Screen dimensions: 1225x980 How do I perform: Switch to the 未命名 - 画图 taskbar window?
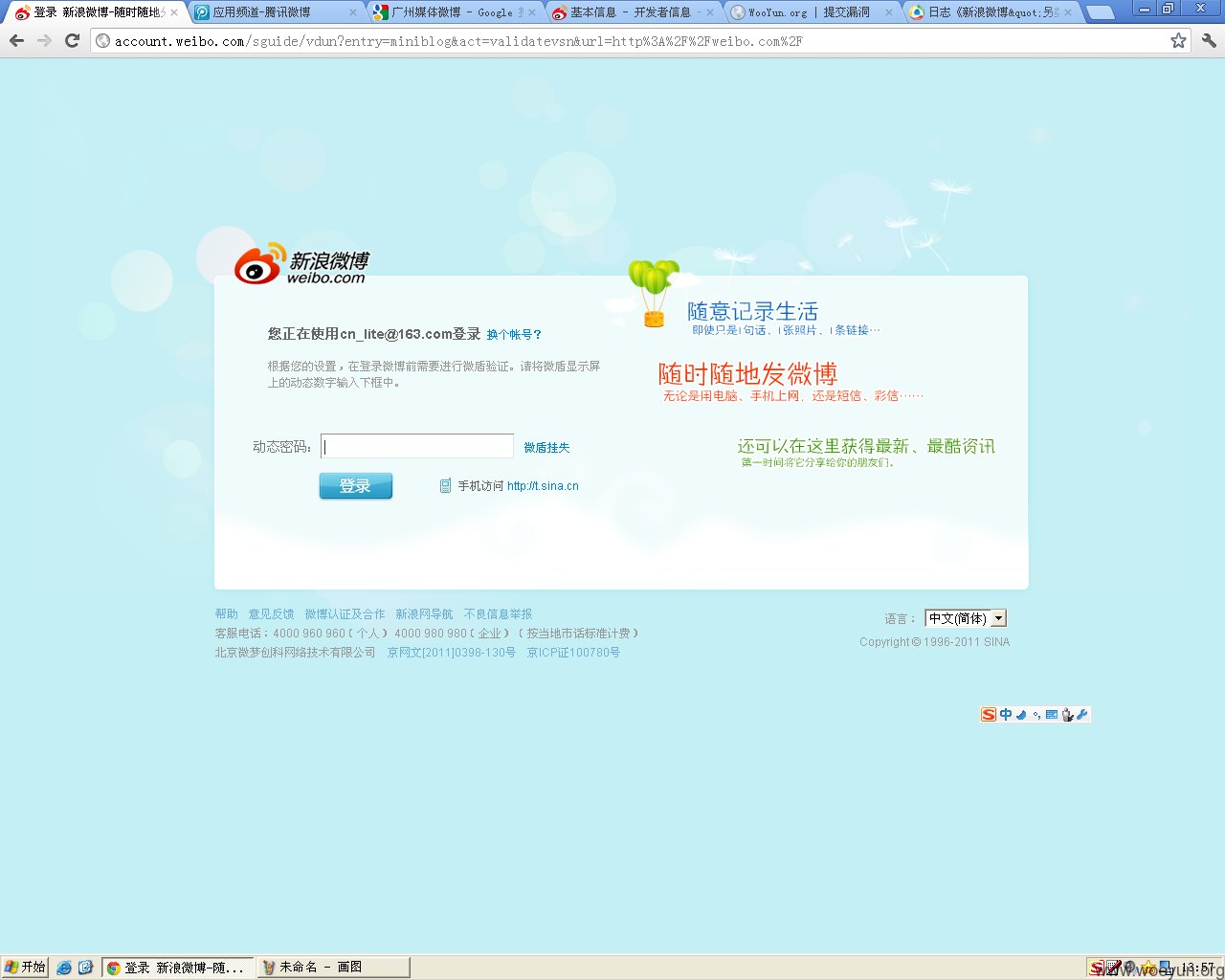[x=333, y=968]
